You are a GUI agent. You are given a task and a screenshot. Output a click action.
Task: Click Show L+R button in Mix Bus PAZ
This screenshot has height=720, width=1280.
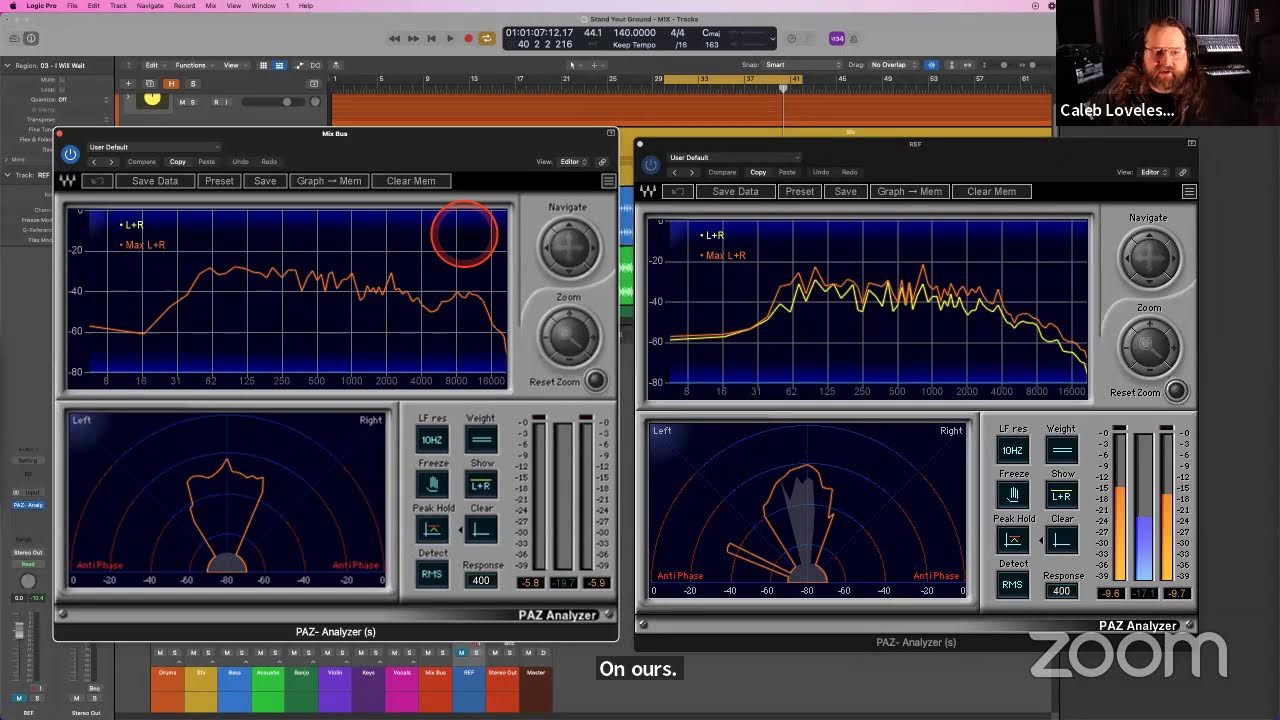coord(481,484)
